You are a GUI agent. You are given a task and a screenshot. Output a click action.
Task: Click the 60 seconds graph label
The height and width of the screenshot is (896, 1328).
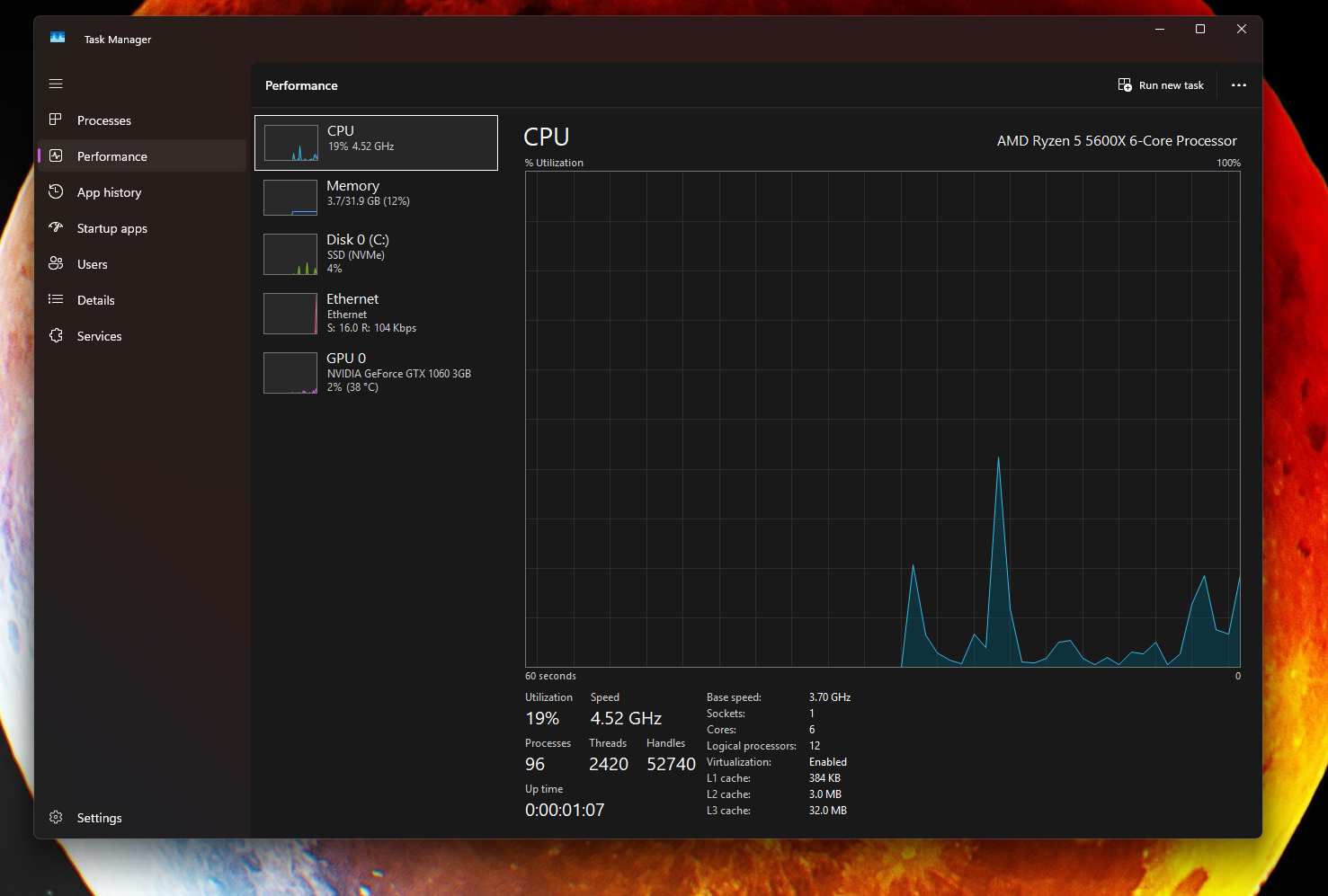click(x=550, y=676)
